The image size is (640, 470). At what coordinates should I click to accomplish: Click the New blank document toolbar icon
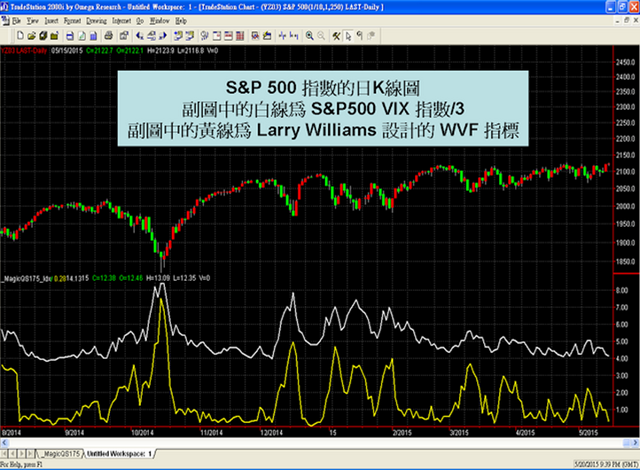coord(20,36)
